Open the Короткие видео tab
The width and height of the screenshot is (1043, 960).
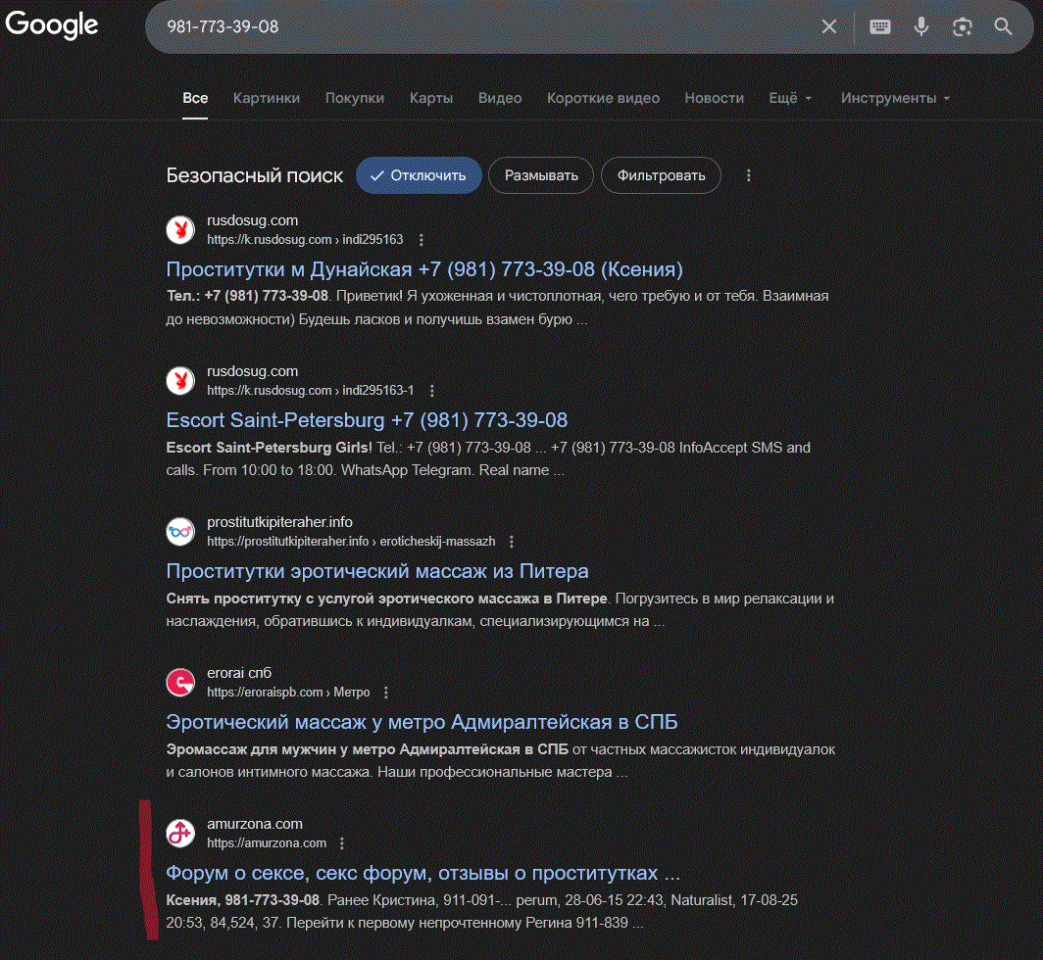coord(603,98)
